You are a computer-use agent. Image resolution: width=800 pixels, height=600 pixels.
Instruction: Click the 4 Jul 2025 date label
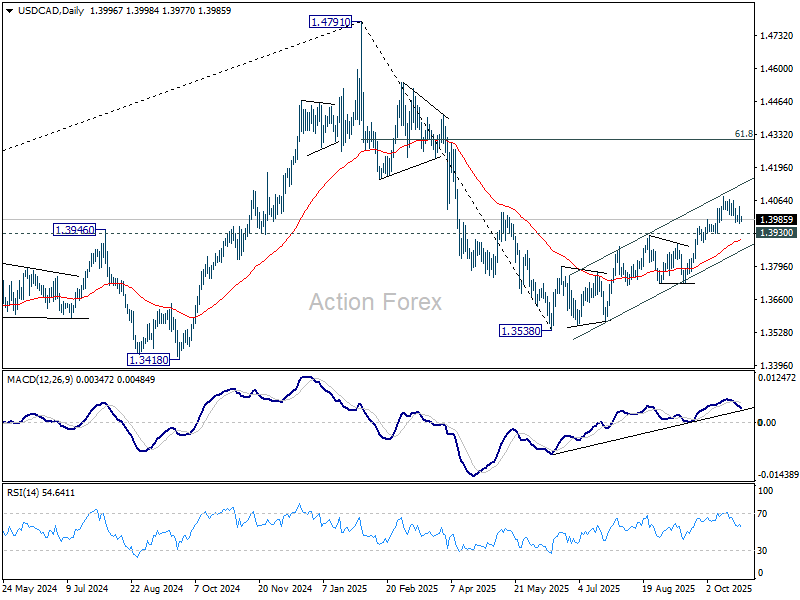(599, 589)
